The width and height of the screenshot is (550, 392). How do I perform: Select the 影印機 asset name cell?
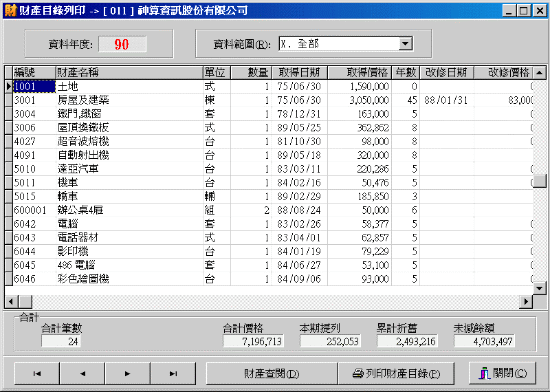point(129,251)
